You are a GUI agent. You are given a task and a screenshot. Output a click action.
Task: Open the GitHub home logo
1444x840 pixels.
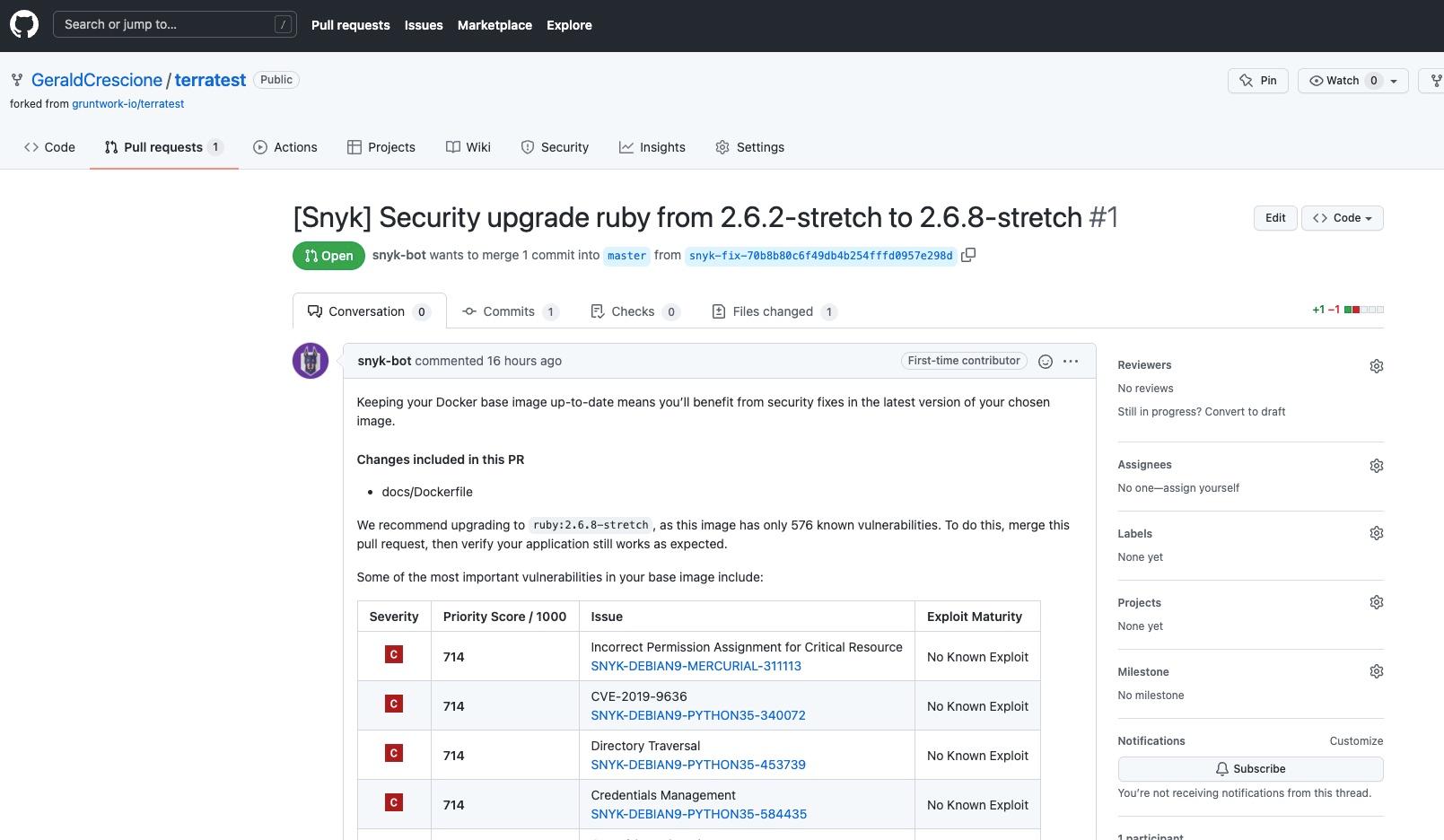[x=24, y=24]
